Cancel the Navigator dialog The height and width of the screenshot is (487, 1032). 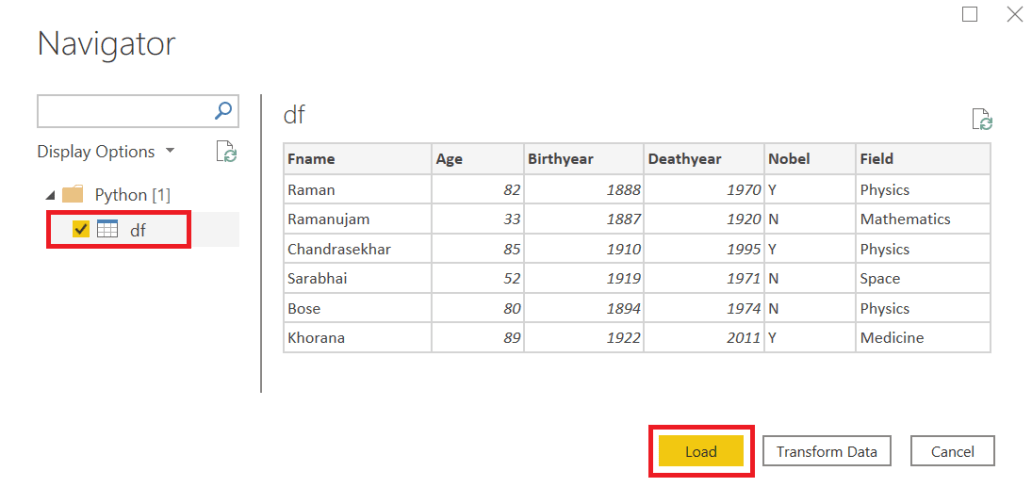[x=952, y=452]
